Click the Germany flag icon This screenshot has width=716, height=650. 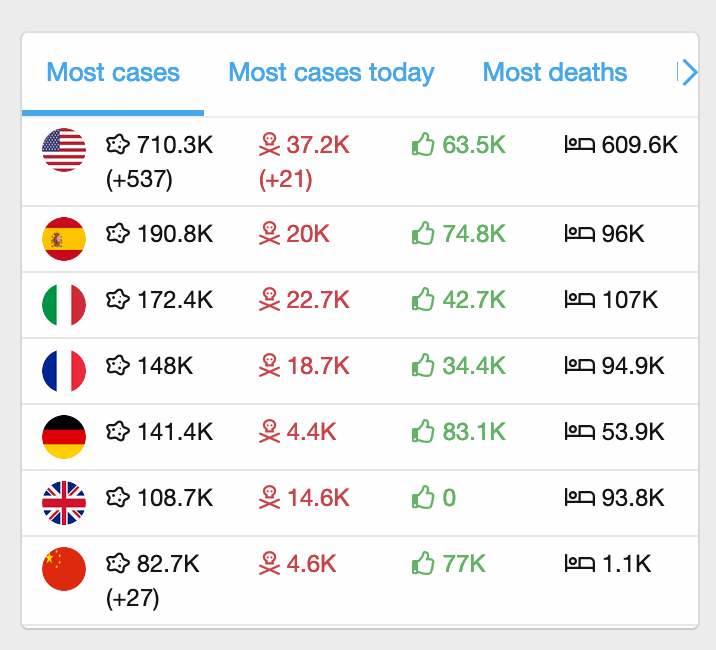[64, 437]
